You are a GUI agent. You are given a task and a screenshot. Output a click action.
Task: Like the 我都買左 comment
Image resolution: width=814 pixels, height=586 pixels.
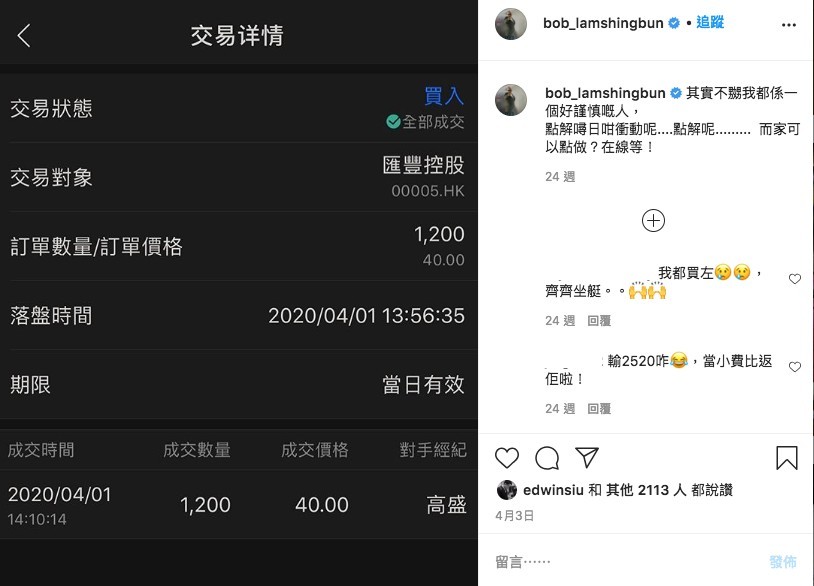[x=795, y=279]
